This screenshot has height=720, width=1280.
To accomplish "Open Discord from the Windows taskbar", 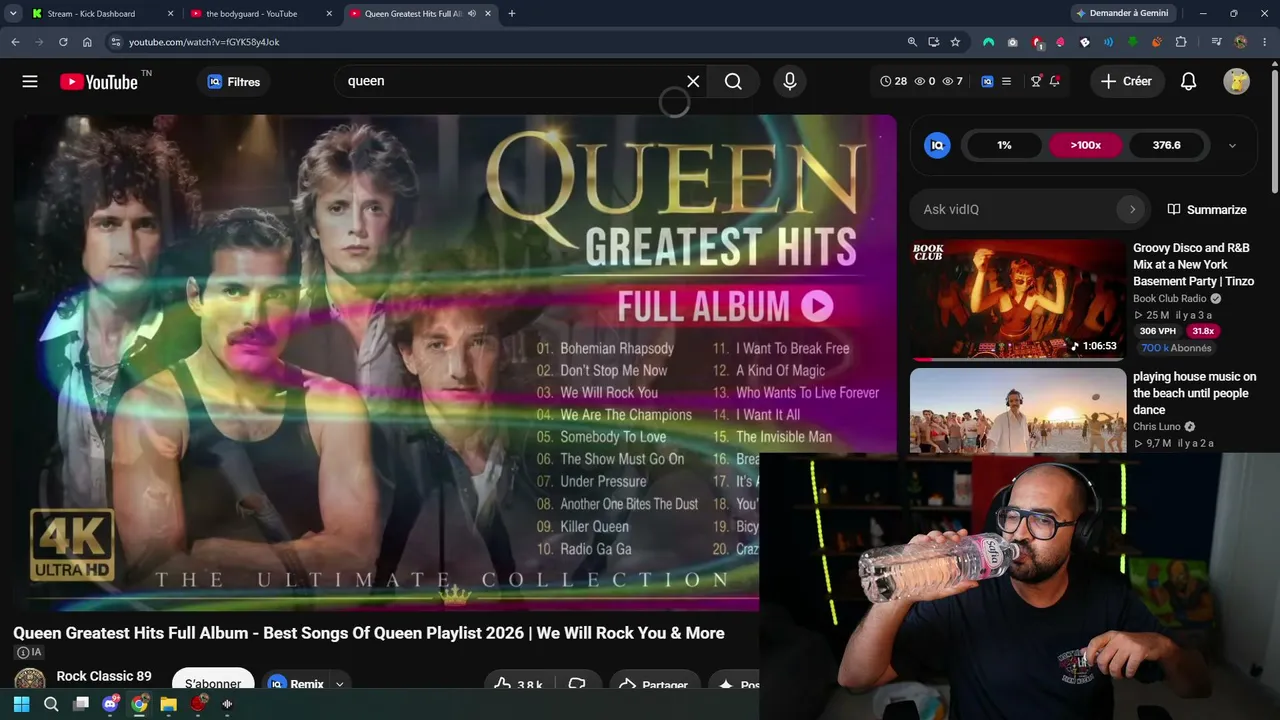I will (110, 704).
